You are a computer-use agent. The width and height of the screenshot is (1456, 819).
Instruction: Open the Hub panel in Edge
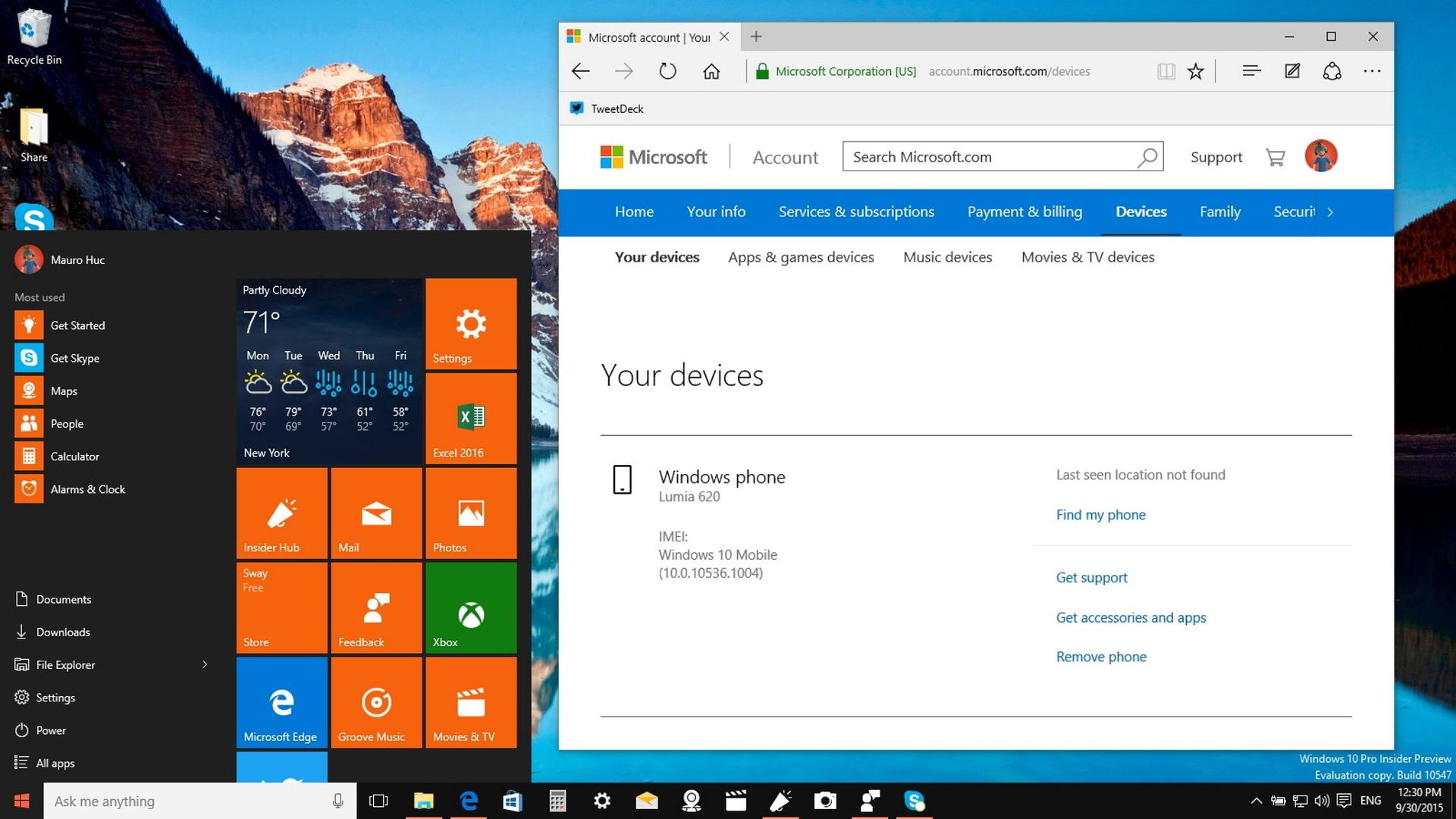[1251, 71]
